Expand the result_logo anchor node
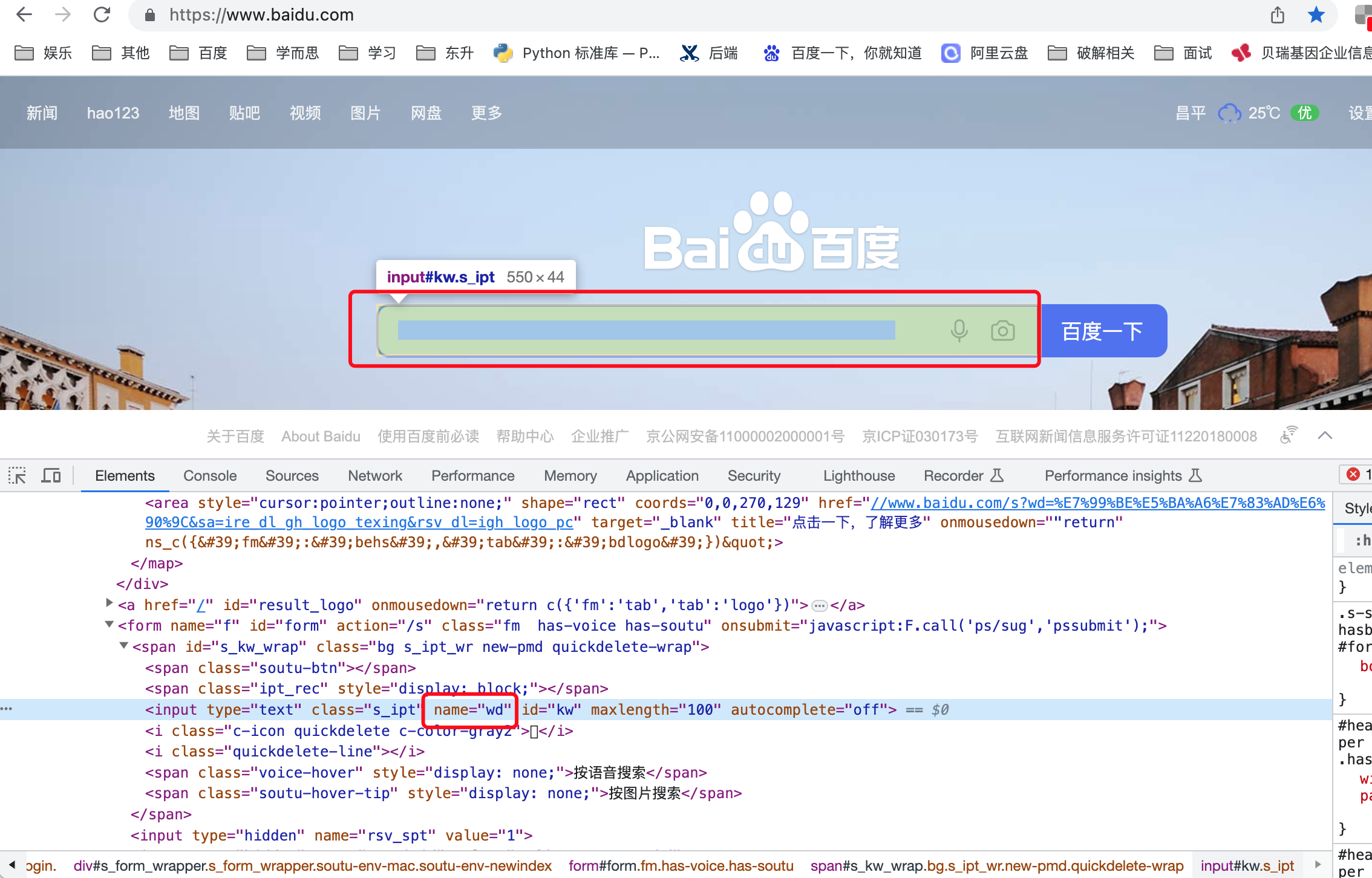Viewport: 1372px width, 878px height. pyautogui.click(x=109, y=603)
